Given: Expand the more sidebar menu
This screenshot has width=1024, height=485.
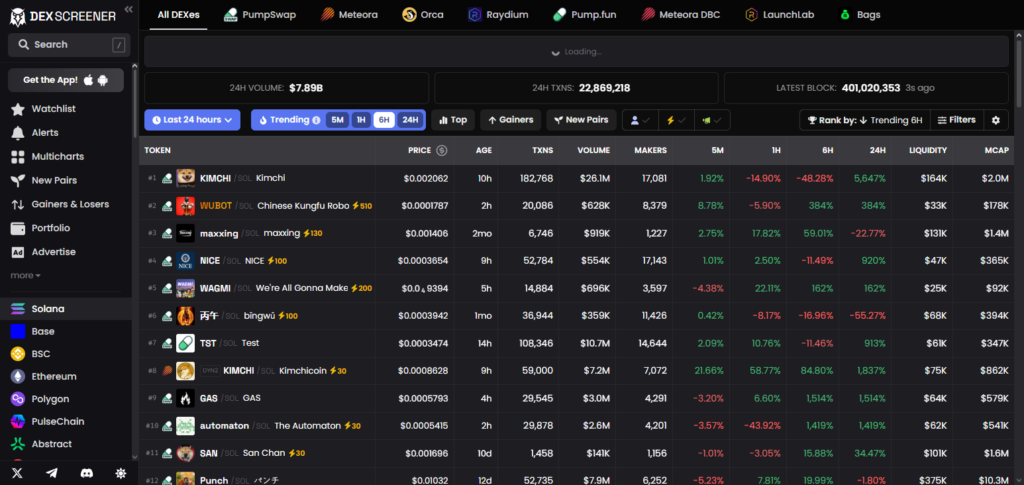Looking at the screenshot, I should pyautogui.click(x=25, y=275).
